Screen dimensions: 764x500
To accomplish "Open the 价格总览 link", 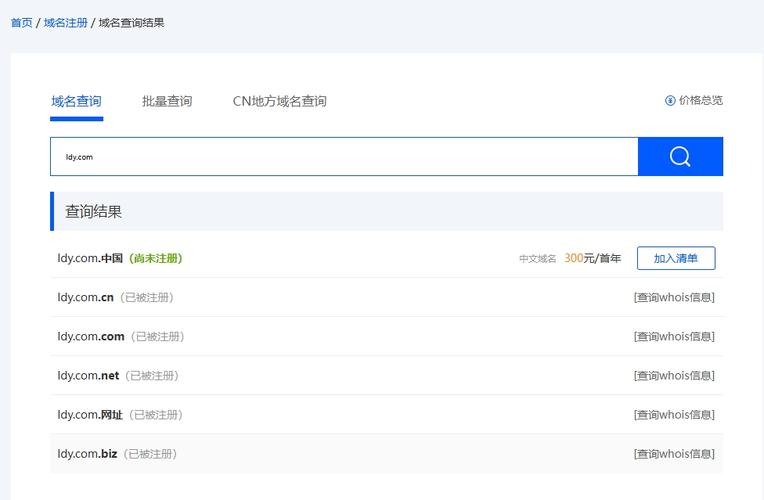I will (x=701, y=100).
